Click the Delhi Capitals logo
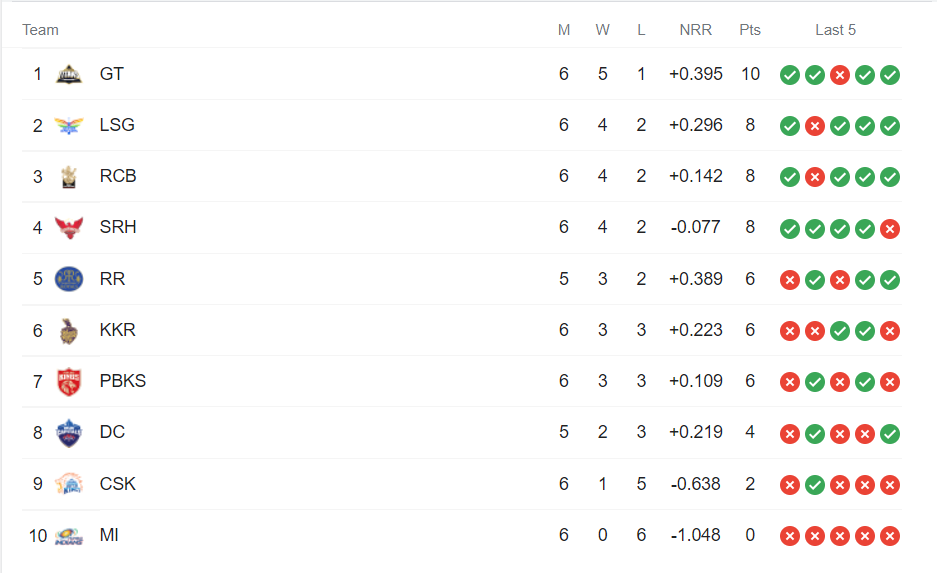 (x=69, y=433)
